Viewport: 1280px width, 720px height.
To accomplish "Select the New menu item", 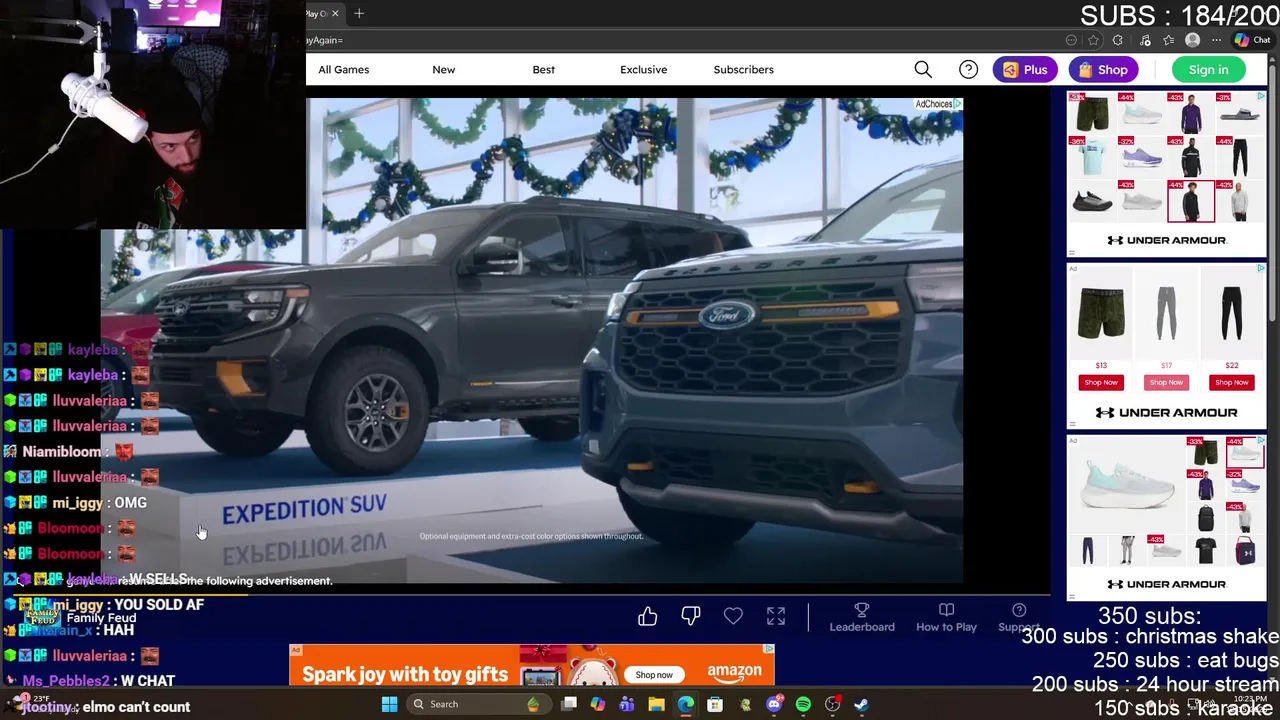I will 443,69.
